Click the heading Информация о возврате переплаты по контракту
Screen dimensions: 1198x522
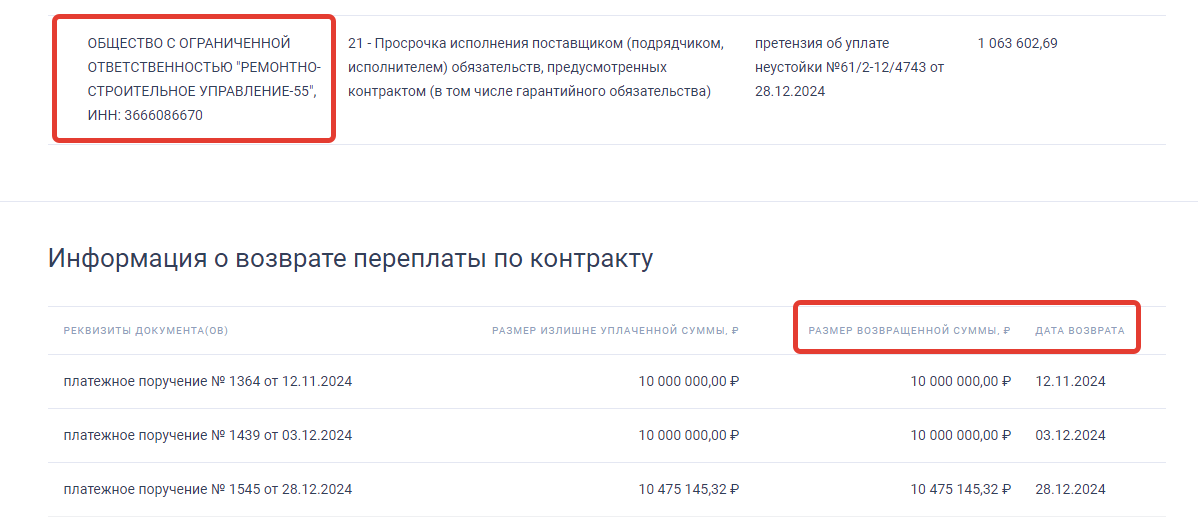(350, 259)
